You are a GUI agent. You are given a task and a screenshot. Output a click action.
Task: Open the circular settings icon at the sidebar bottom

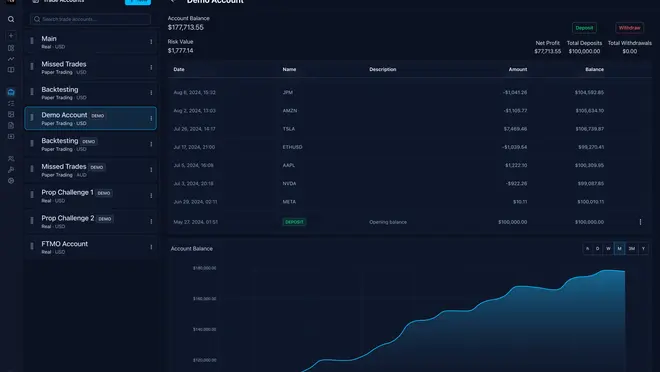(x=11, y=181)
